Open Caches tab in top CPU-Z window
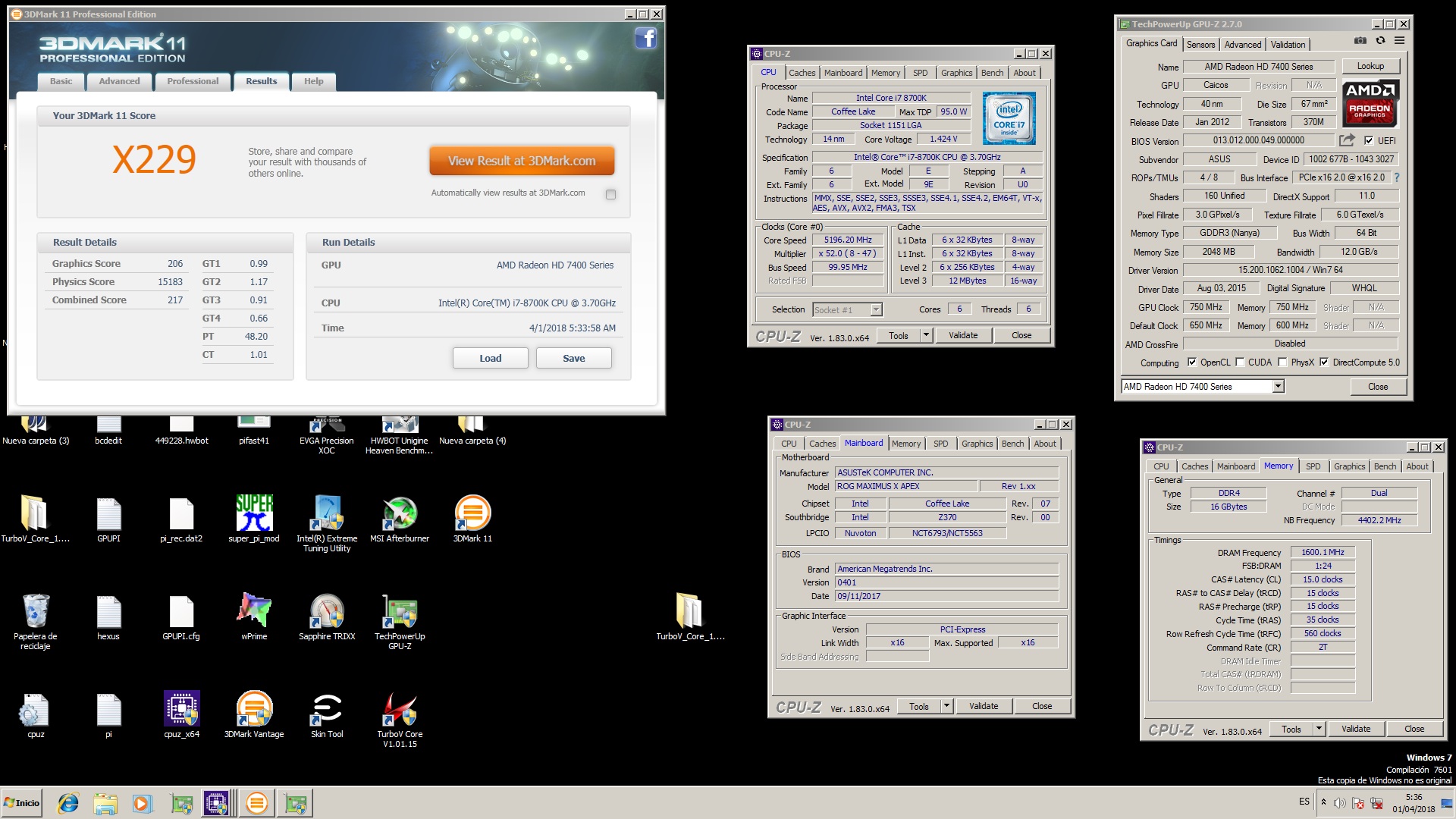This screenshot has height=819, width=1456. [802, 73]
